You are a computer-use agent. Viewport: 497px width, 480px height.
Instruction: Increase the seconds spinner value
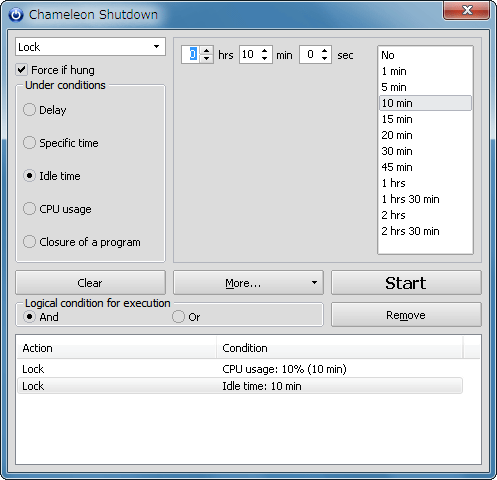324,50
